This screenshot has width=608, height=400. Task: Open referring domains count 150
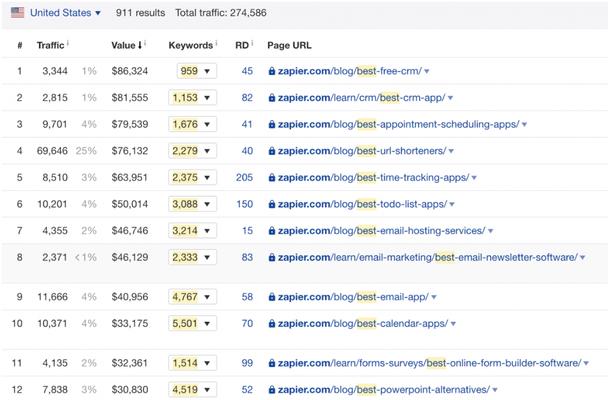(x=245, y=204)
